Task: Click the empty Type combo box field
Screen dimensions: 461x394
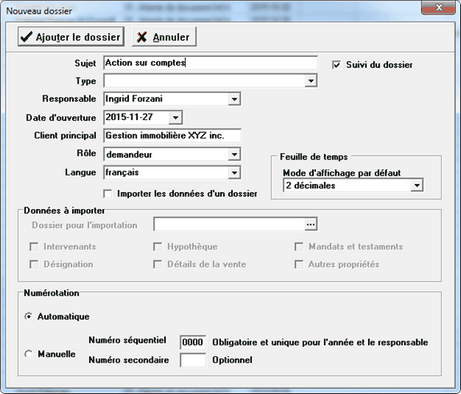Action: (x=204, y=81)
